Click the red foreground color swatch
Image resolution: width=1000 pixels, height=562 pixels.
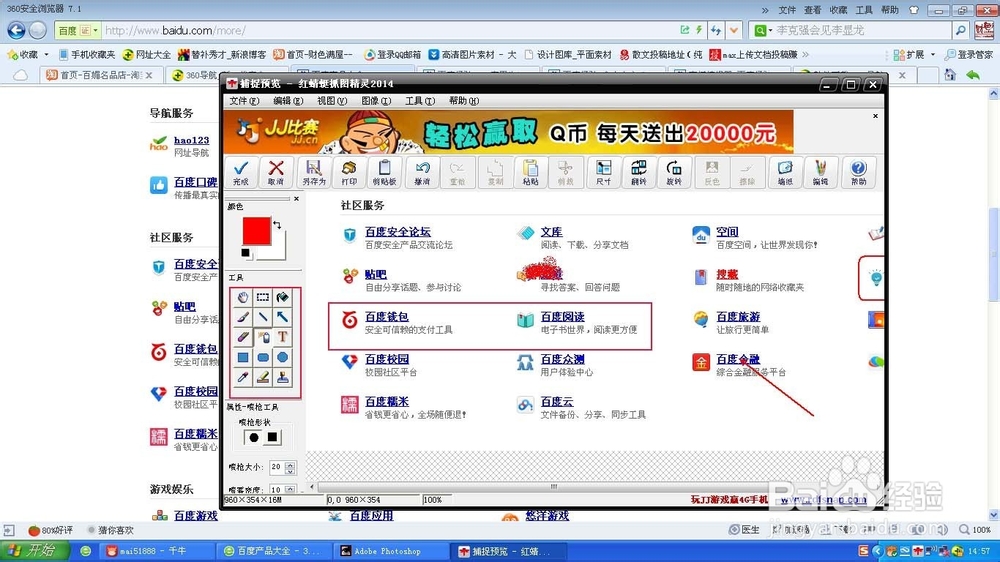(256, 231)
